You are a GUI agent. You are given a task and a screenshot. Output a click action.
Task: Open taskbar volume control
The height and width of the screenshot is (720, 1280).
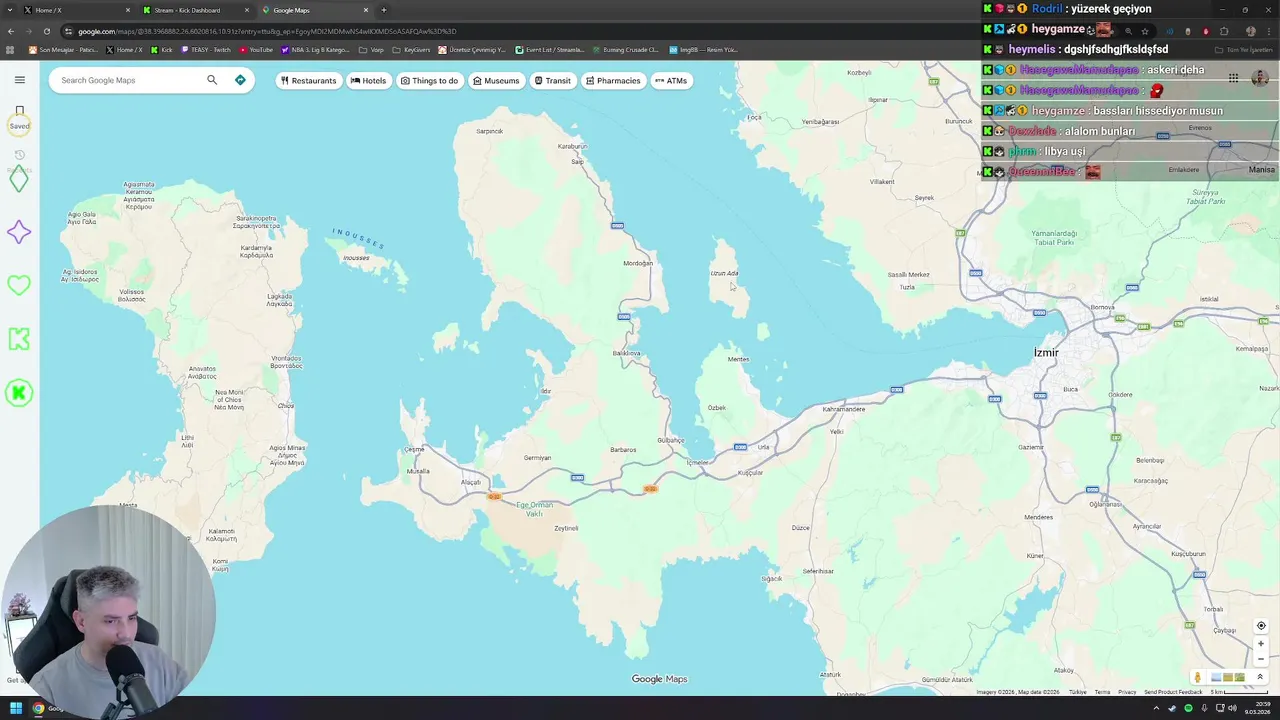point(1232,708)
